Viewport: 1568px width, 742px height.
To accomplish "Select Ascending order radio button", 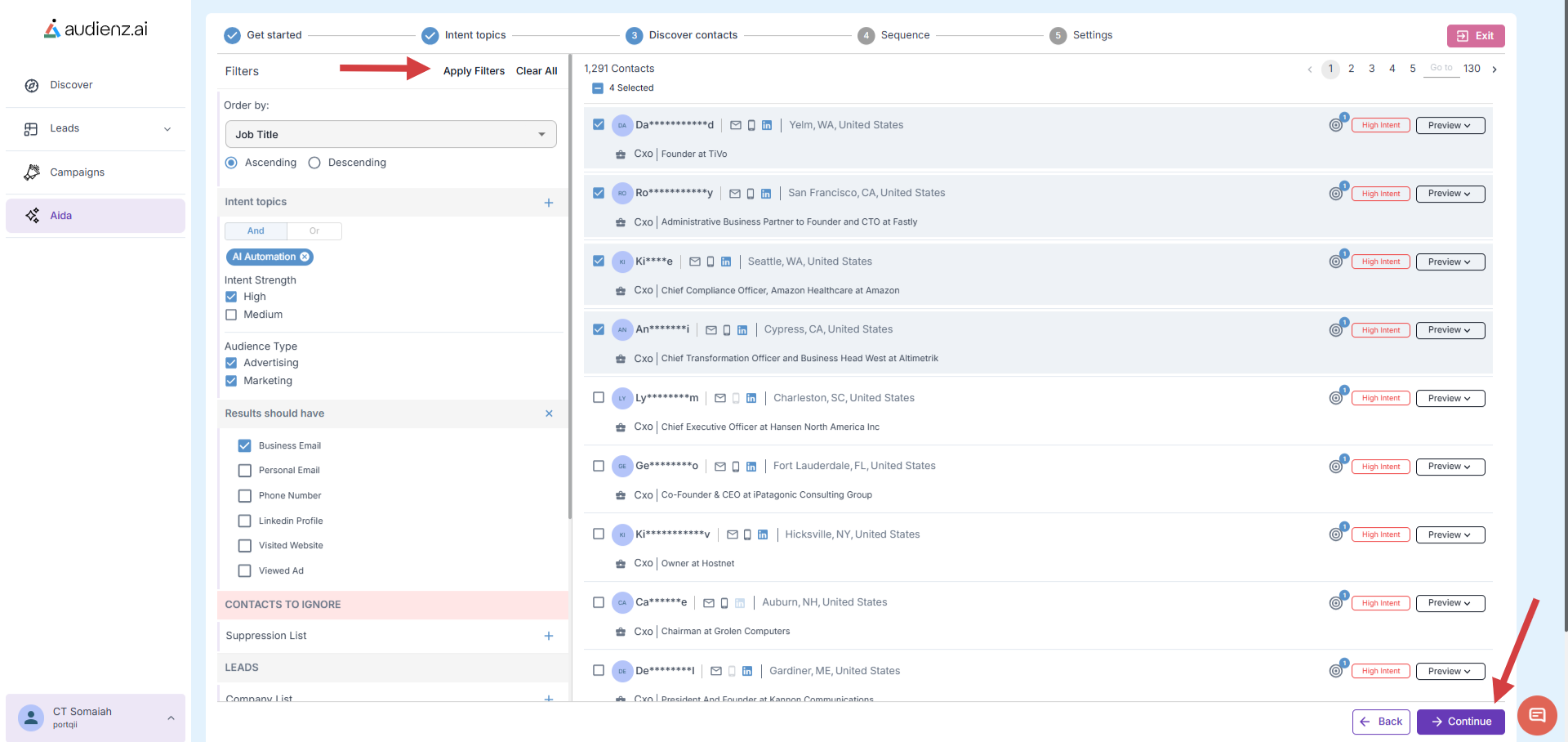I will [x=231, y=163].
